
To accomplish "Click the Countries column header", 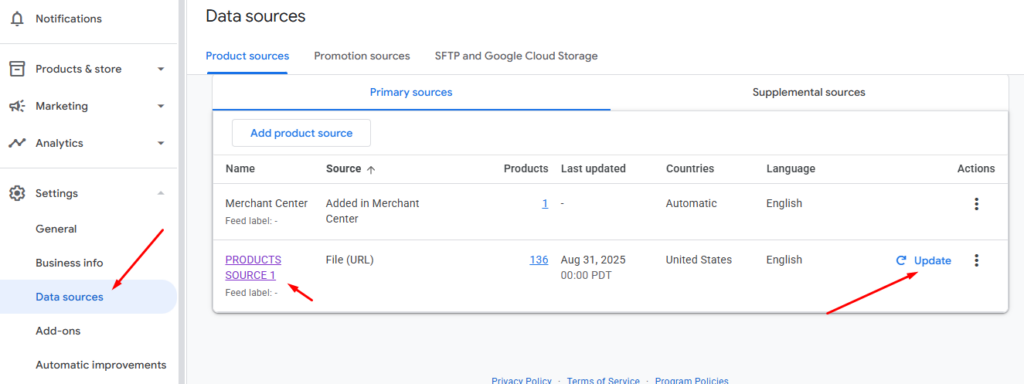I will (x=690, y=168).
